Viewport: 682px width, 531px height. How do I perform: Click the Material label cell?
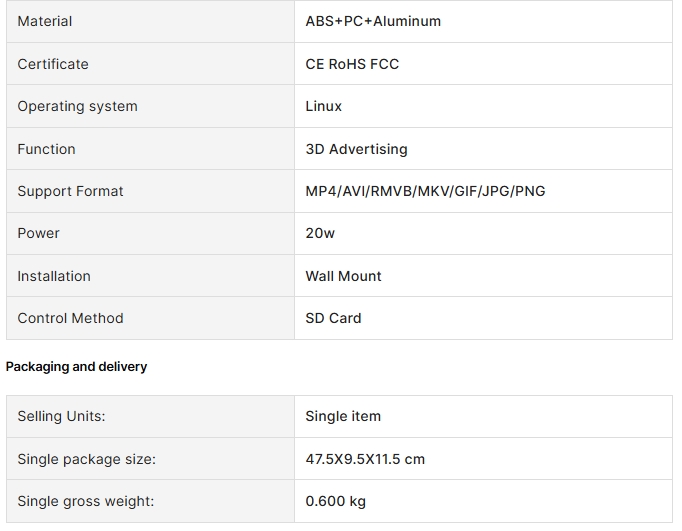[x=150, y=21]
